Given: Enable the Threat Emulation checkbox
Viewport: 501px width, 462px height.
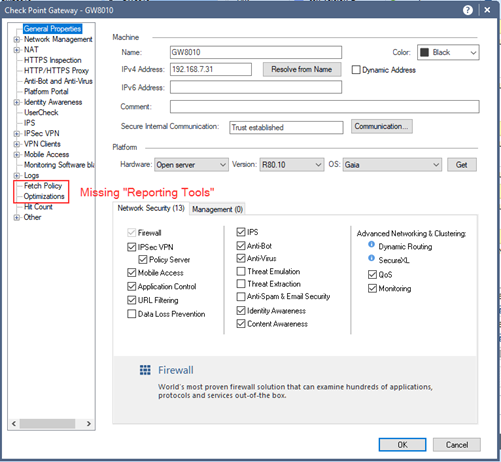Looking at the screenshot, I should click(x=241, y=271).
